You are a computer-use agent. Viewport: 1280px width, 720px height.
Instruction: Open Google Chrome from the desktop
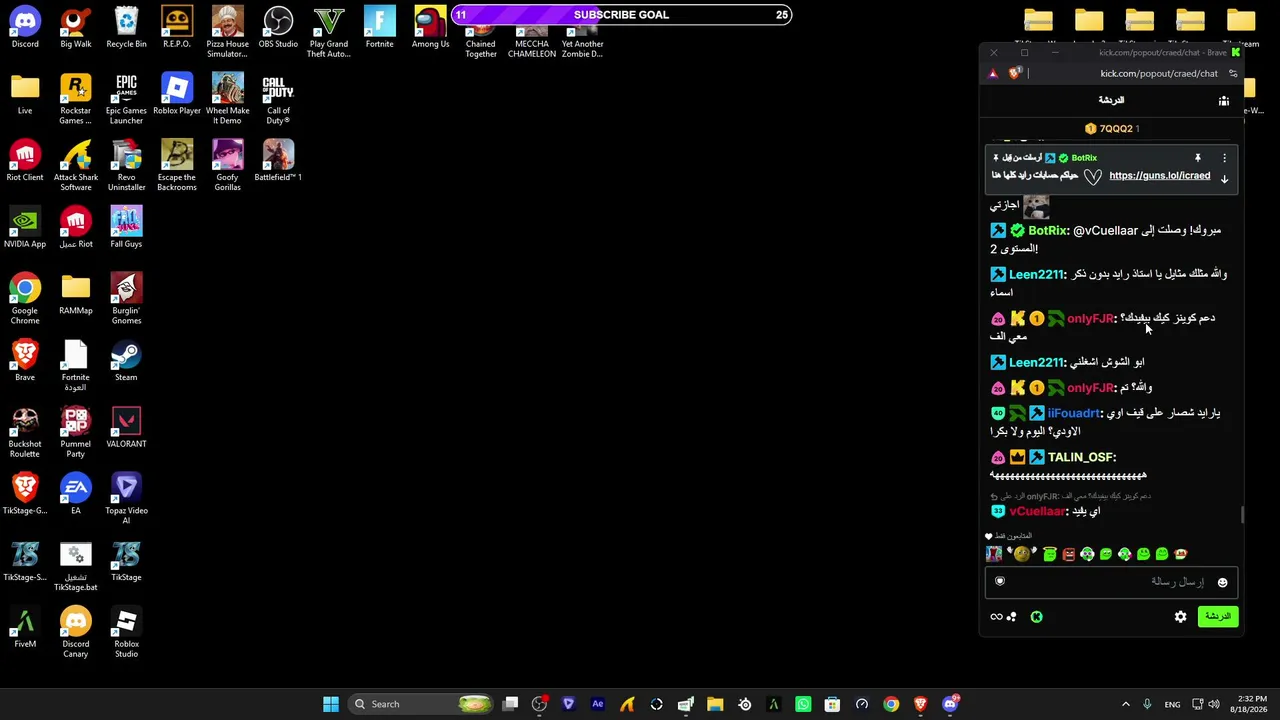pos(25,299)
